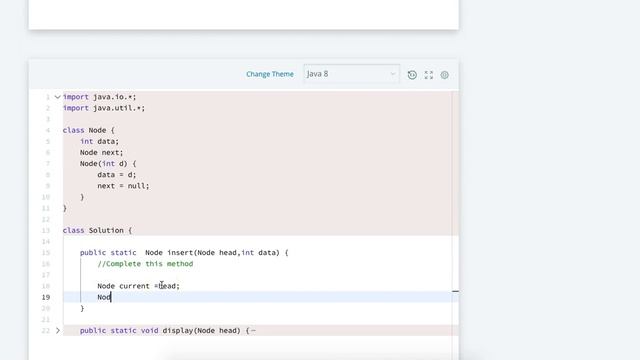
Task: Click on 'int data;' line
Action: [99, 141]
